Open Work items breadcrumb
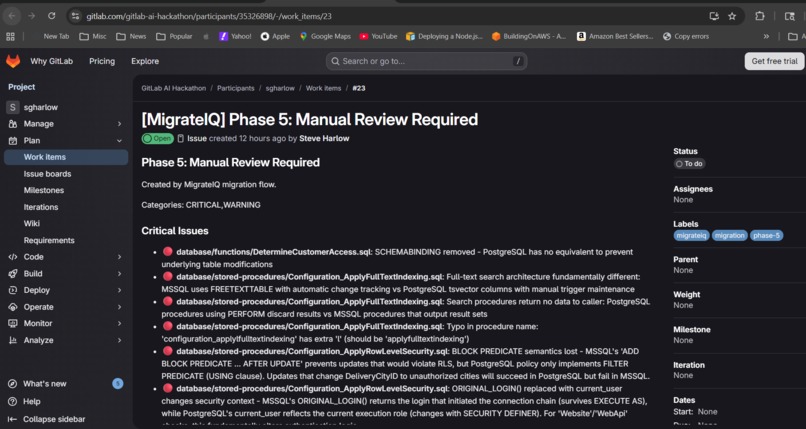This screenshot has width=806, height=429. click(x=323, y=88)
